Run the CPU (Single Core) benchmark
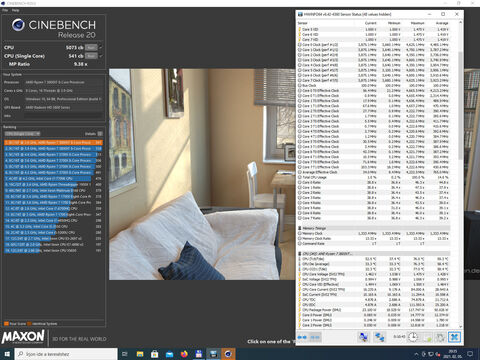Viewport: 480px width, 360px height. tap(91, 56)
